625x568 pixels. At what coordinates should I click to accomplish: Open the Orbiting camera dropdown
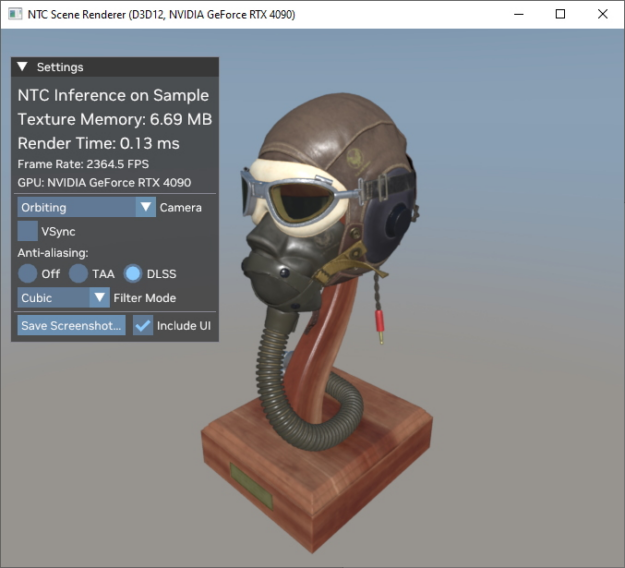coord(86,207)
